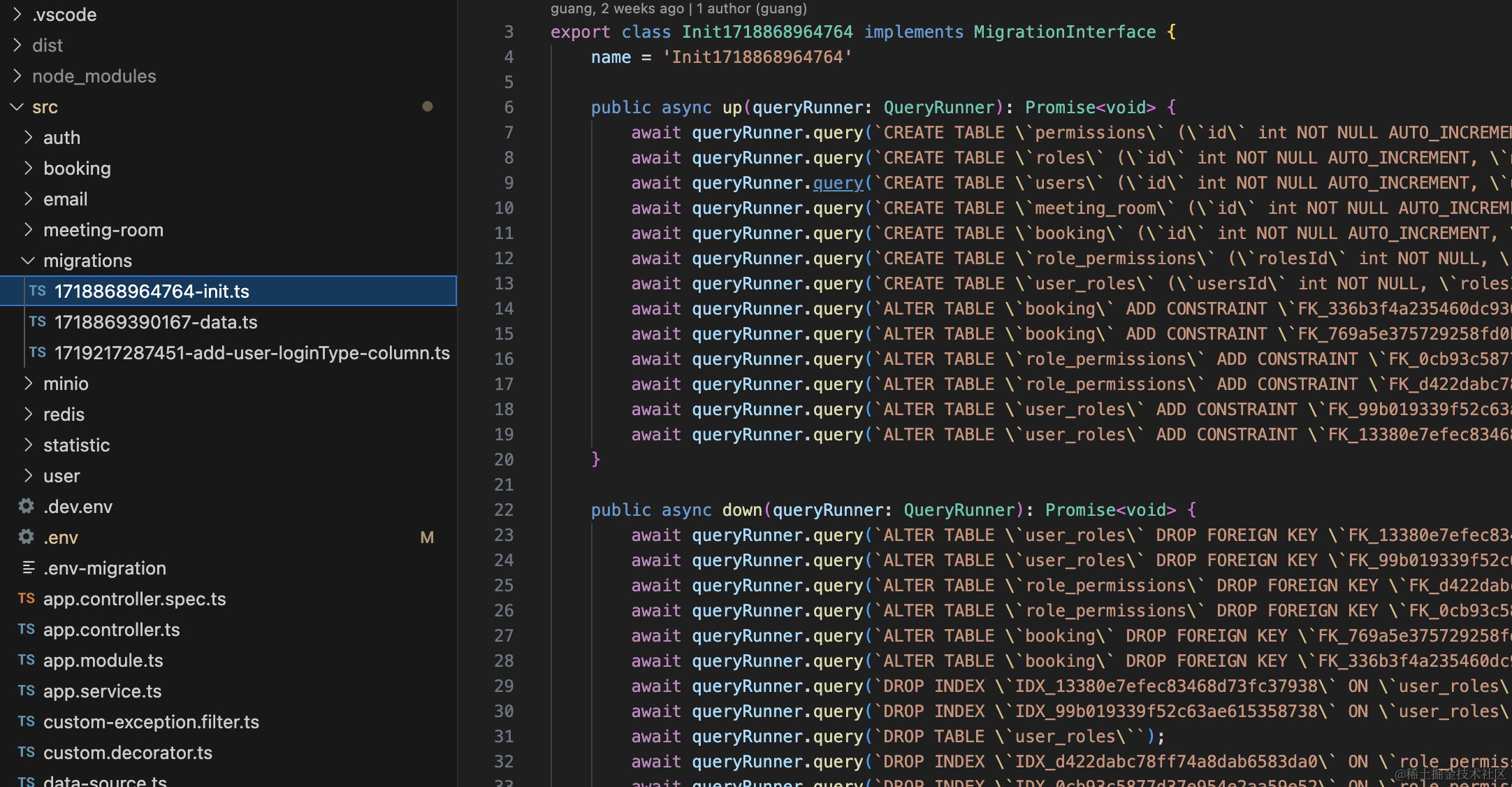Click the modified M badge on .env
Screen dimensions: 1512x787
click(427, 537)
